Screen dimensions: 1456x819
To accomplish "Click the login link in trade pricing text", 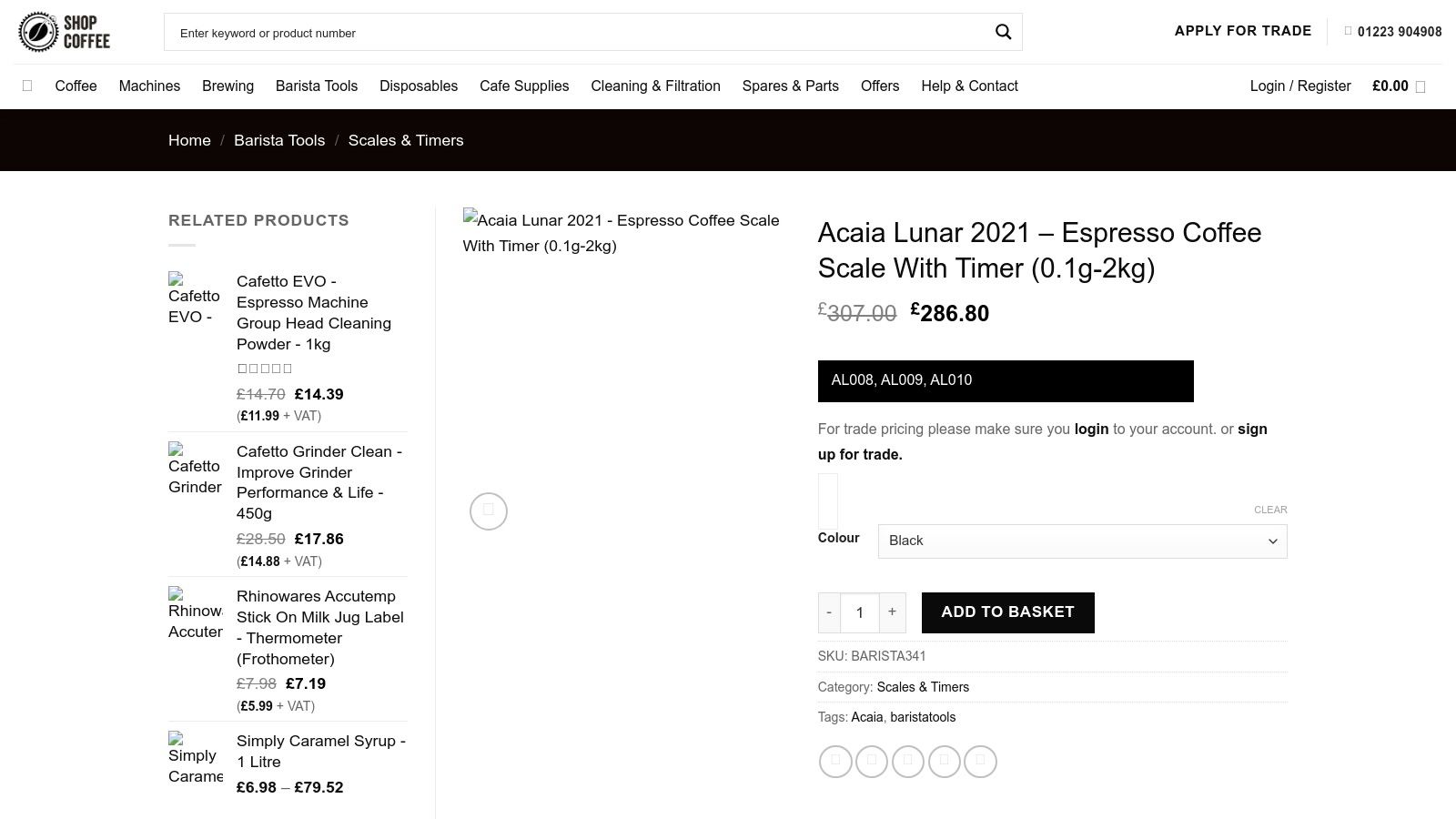I will tap(1091, 429).
